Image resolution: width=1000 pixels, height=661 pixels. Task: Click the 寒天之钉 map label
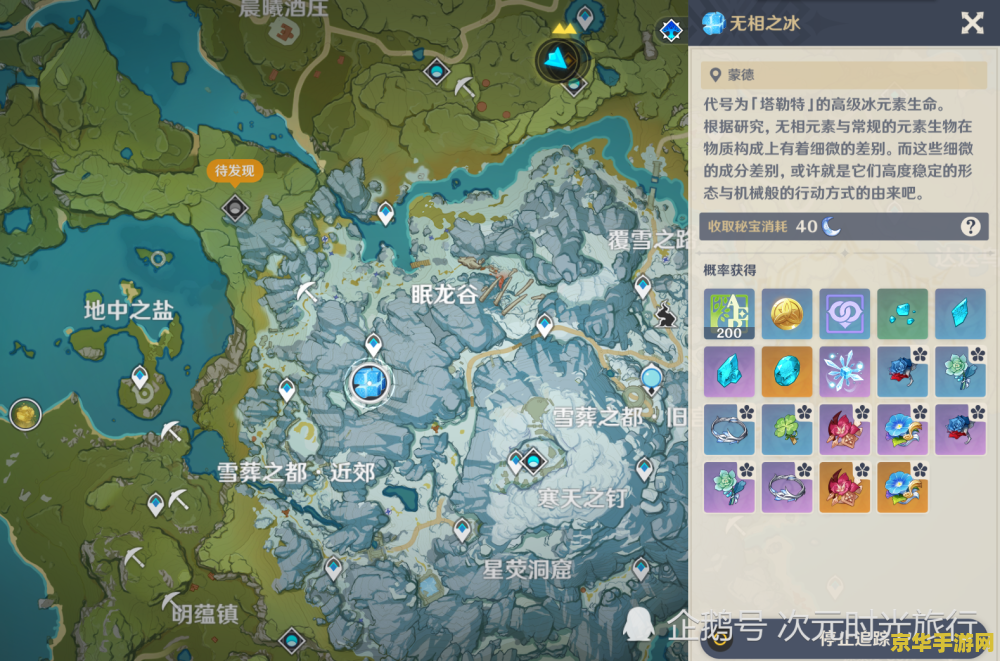pyautogui.click(x=582, y=498)
